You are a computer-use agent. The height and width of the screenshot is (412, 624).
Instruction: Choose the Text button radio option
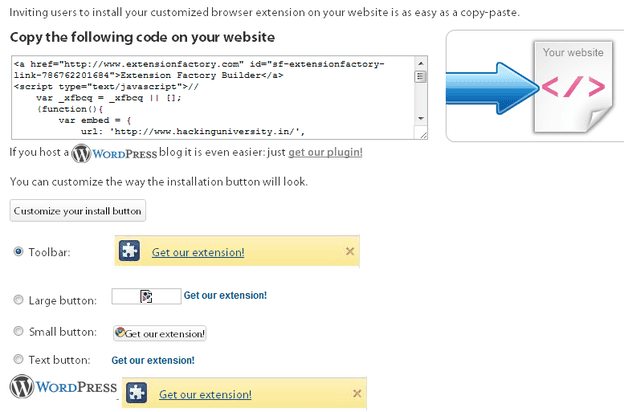[x=18, y=358]
